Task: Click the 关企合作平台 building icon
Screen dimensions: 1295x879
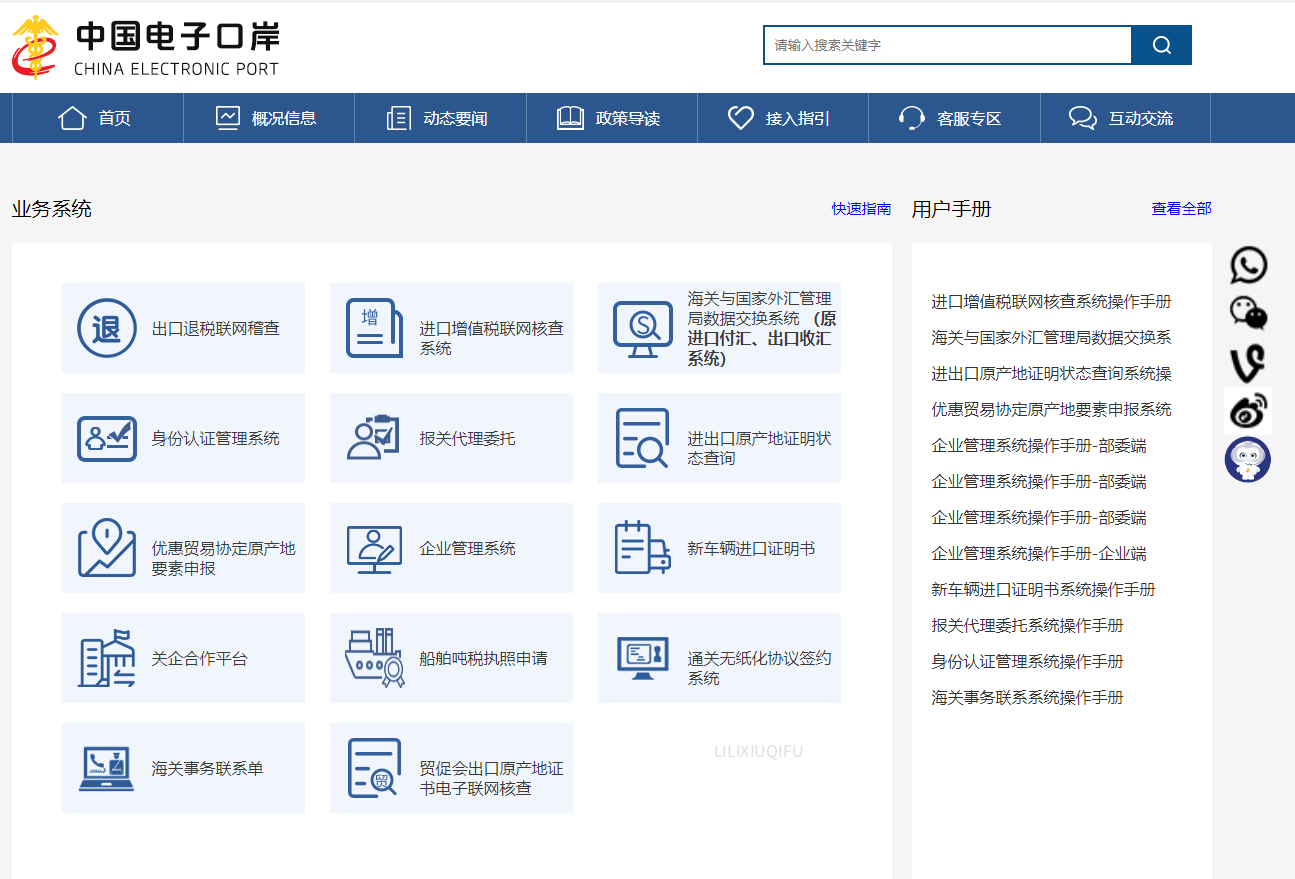Action: 107,658
